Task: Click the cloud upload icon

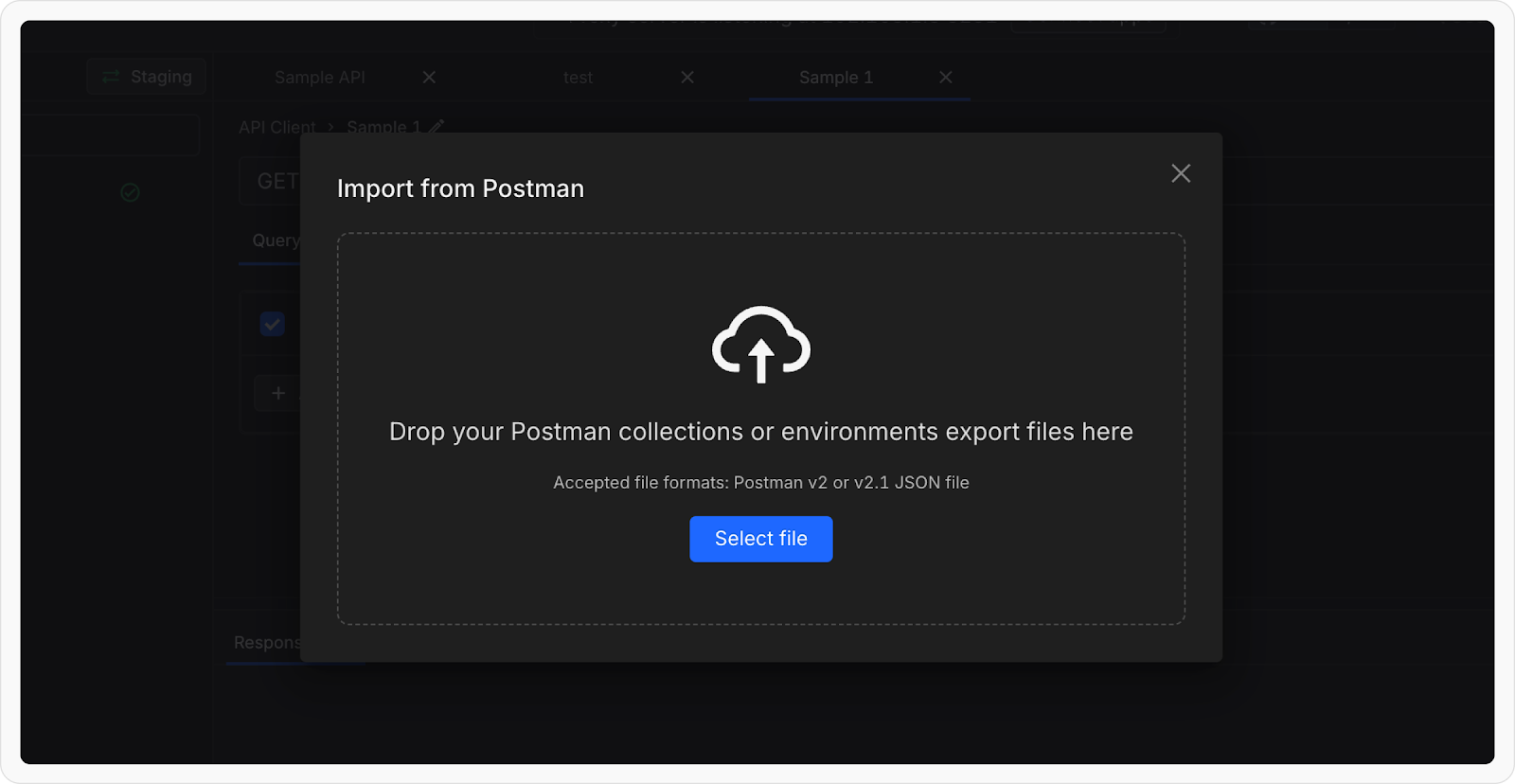Action: click(760, 345)
